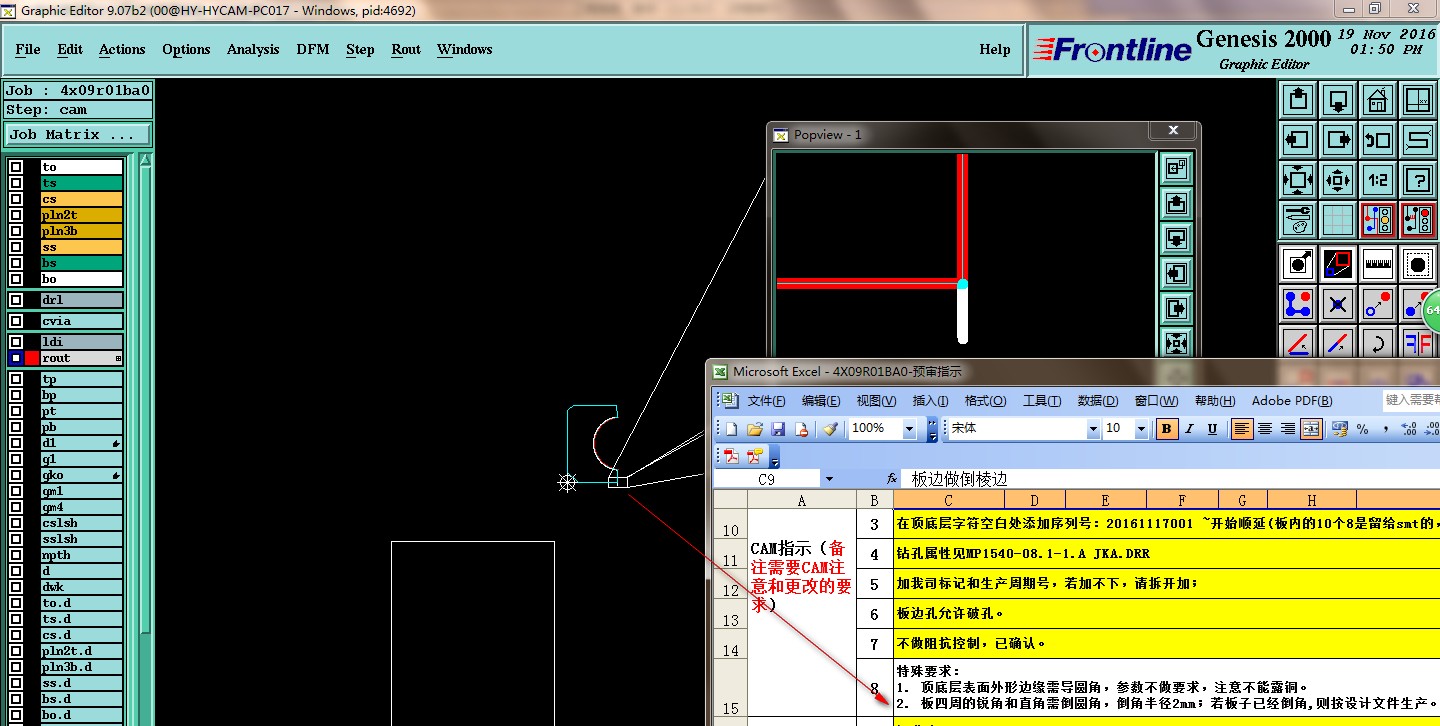
Task: Click Excel formula bar input field
Action: 1170,479
